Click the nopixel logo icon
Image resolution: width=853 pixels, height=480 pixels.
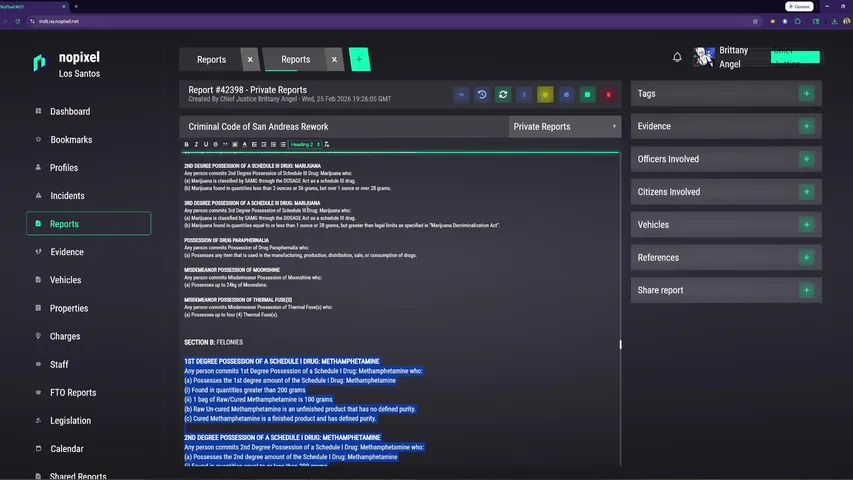[x=40, y=63]
